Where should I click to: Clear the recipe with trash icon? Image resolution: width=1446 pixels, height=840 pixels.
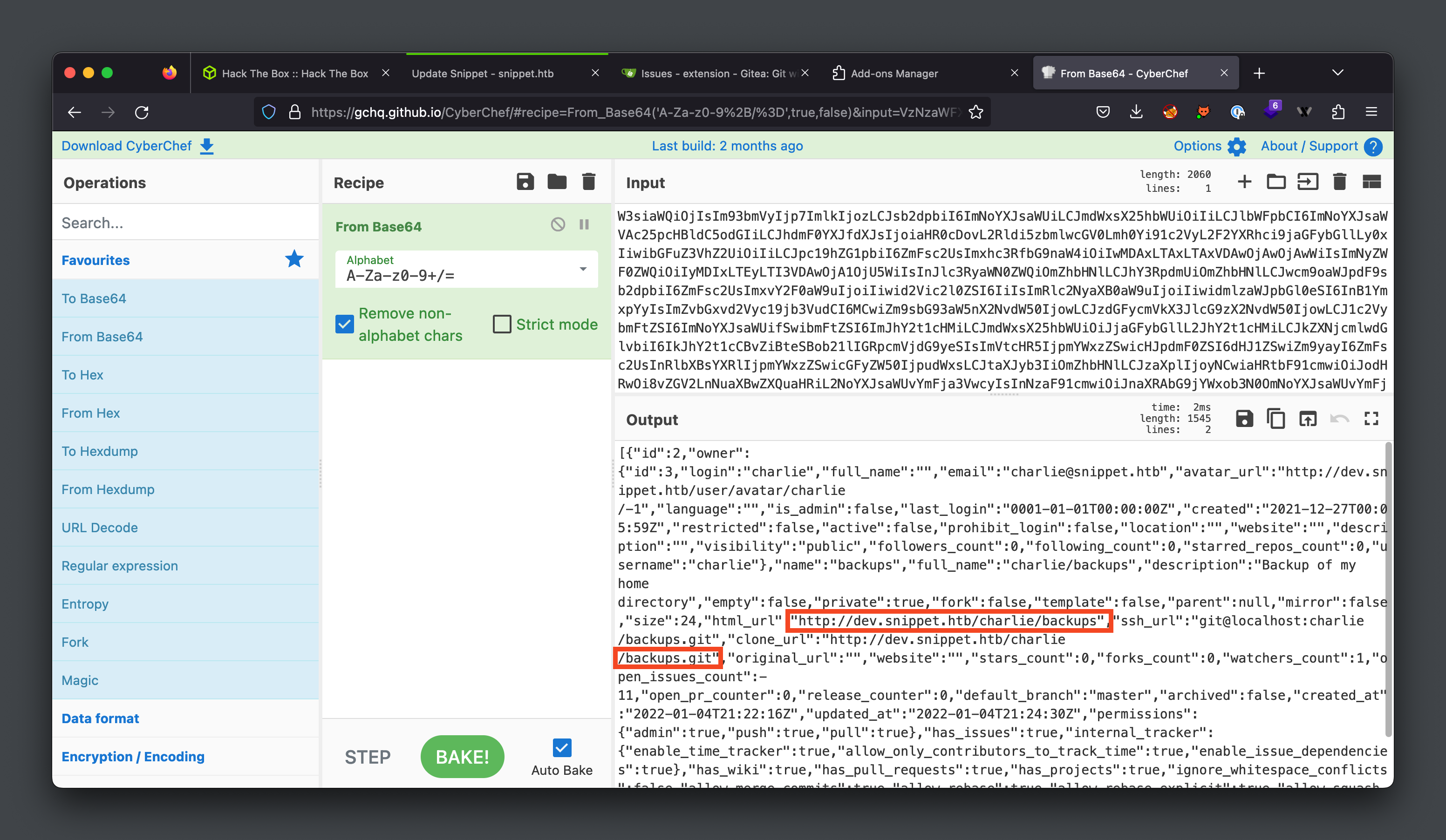[589, 183]
